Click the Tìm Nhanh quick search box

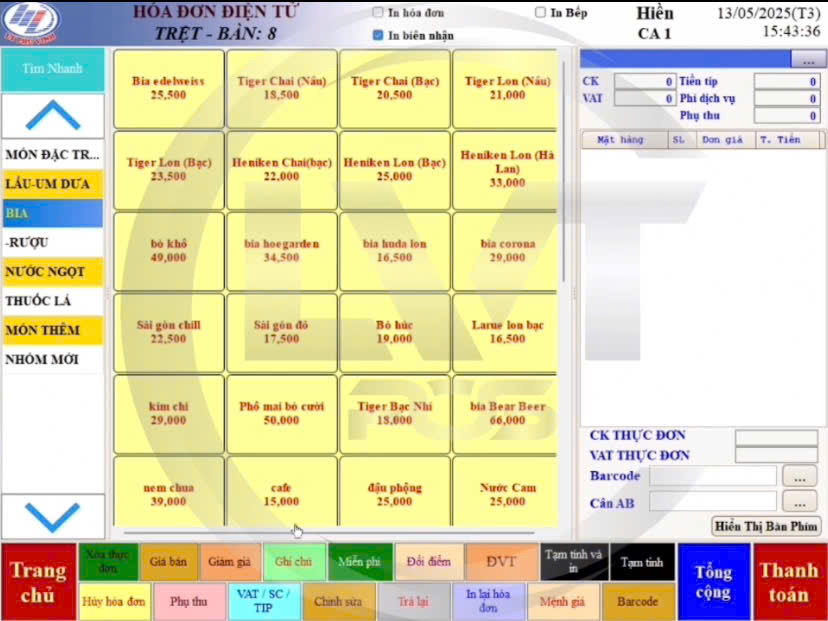pyautogui.click(x=52, y=69)
